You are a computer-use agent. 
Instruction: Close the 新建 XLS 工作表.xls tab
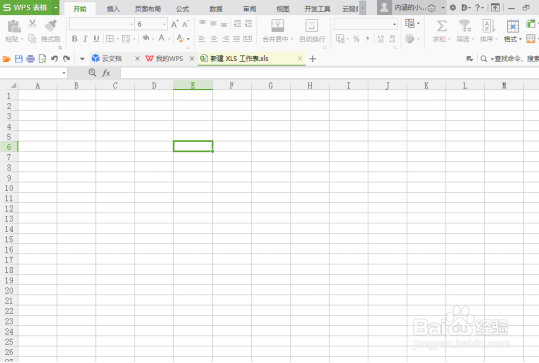(x=300, y=59)
